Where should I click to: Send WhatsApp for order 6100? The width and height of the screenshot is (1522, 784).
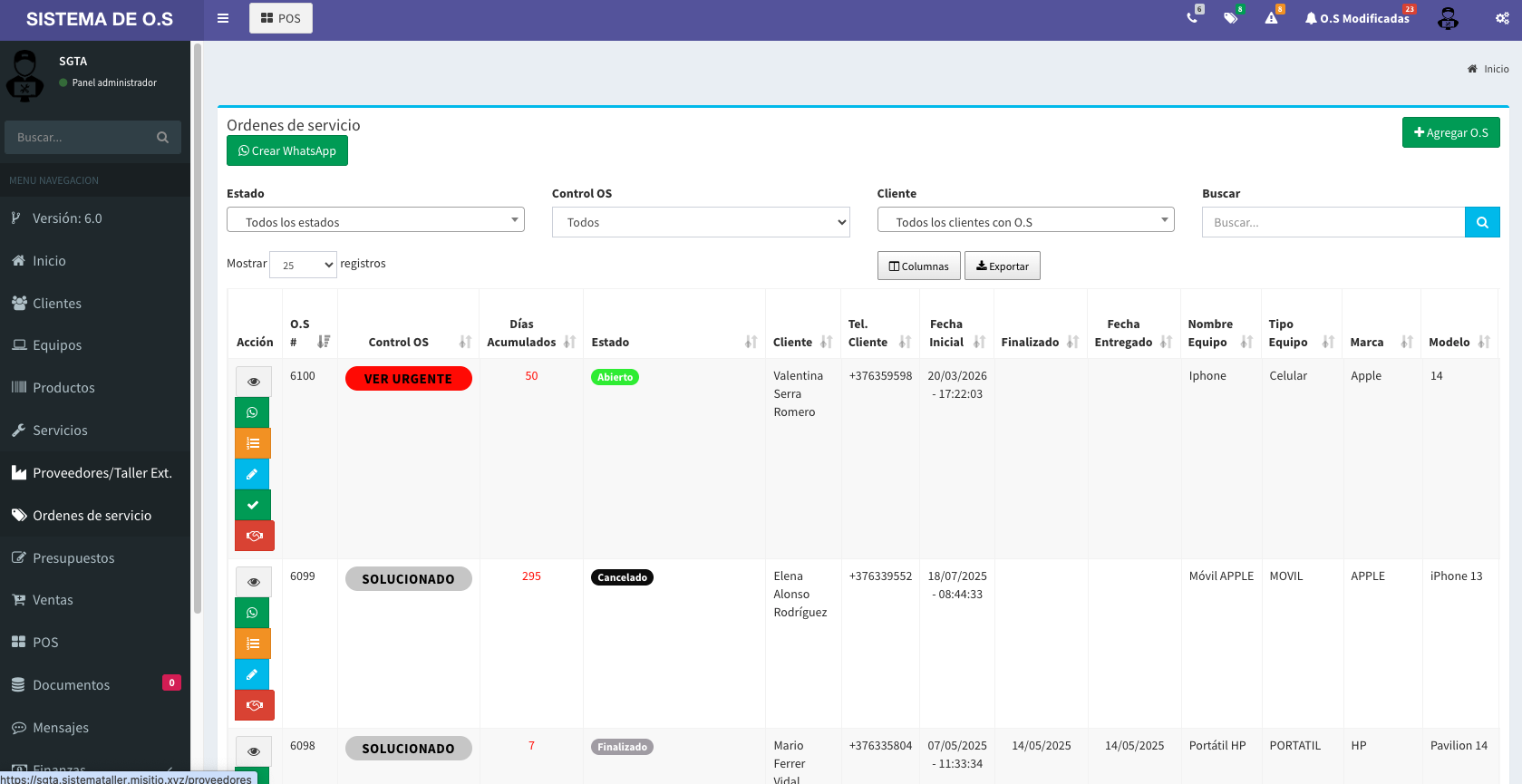coord(252,412)
